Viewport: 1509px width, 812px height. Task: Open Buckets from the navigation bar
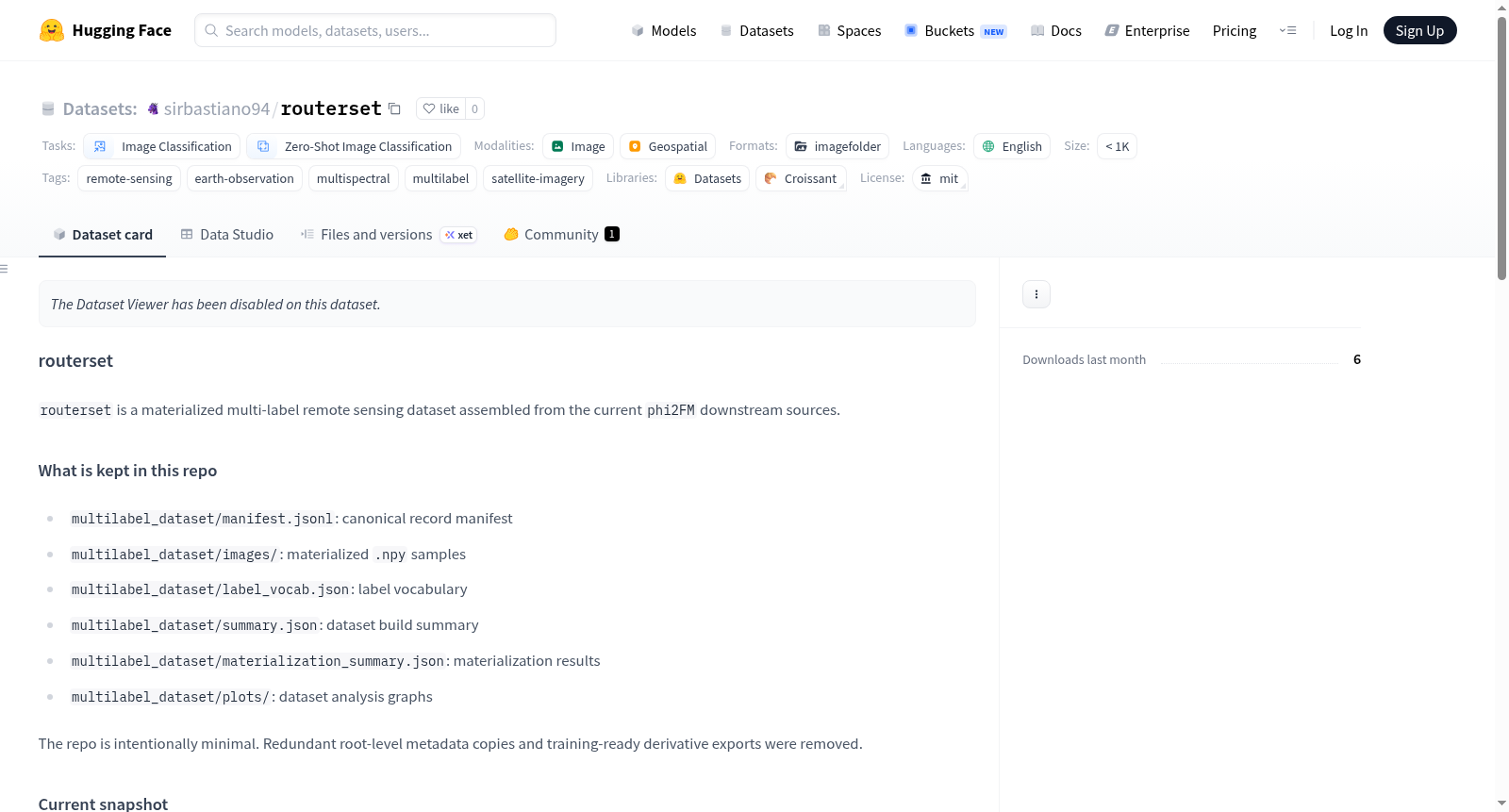coord(955,30)
